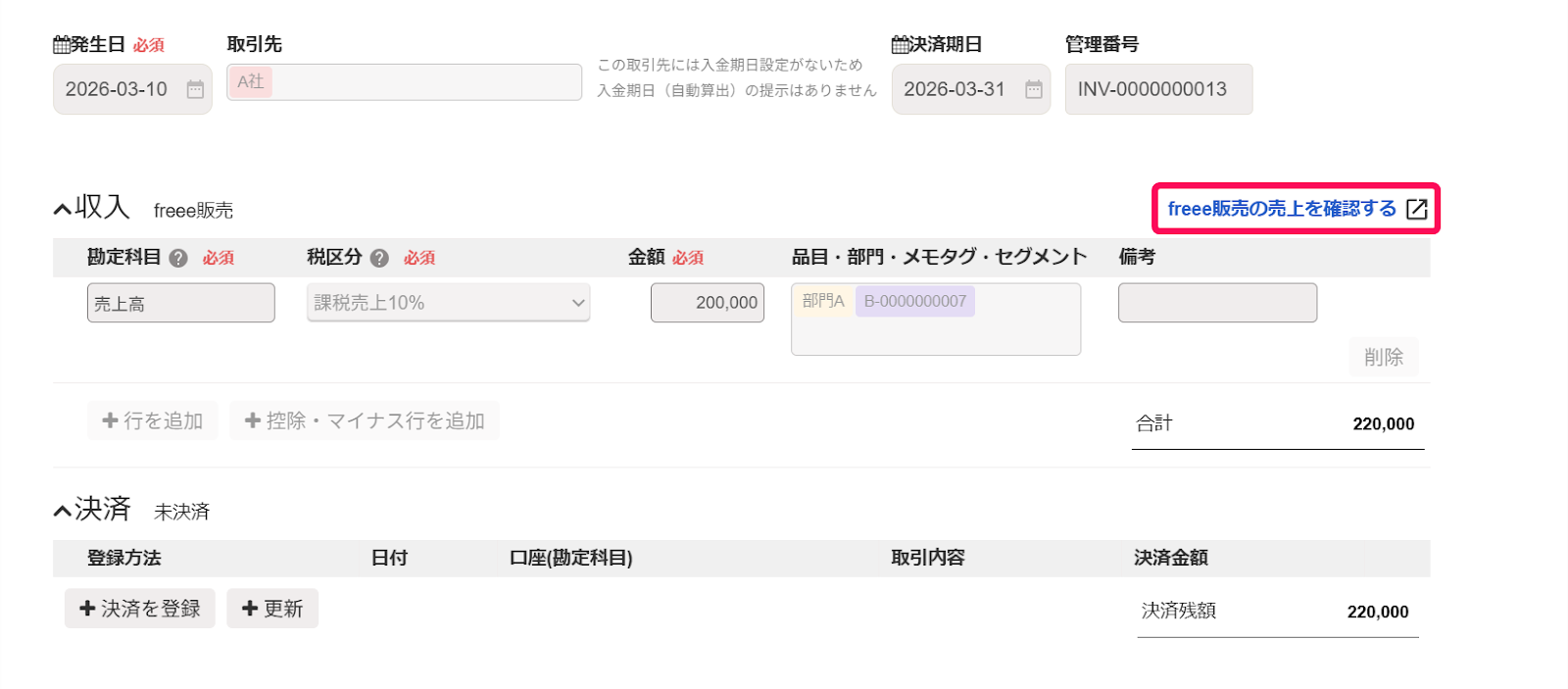Click help icon next to 勘定科目
The image size is (1568, 689).
(178, 258)
